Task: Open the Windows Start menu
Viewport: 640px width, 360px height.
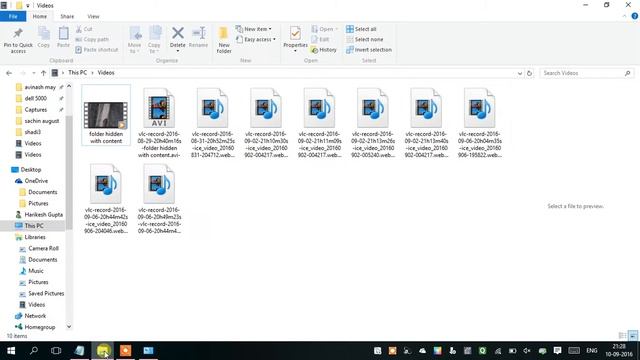Action: pyautogui.click(x=11, y=351)
